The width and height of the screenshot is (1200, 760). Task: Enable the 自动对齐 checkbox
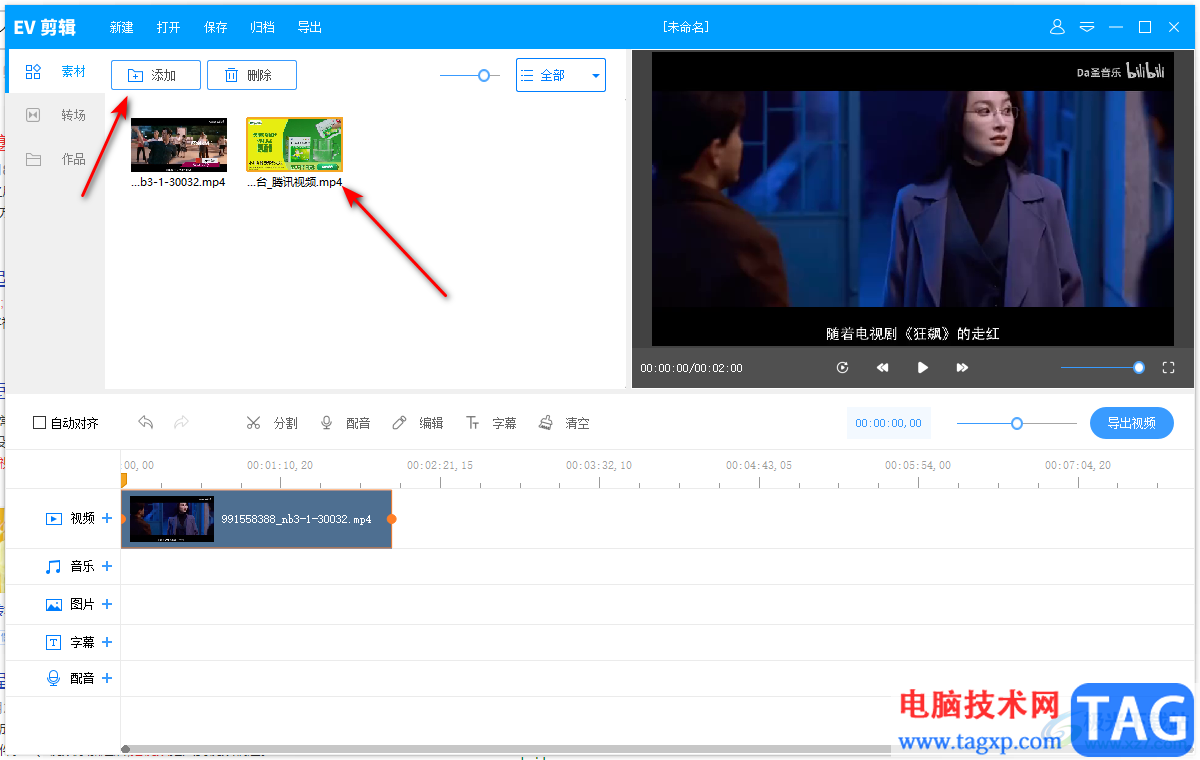coord(39,423)
